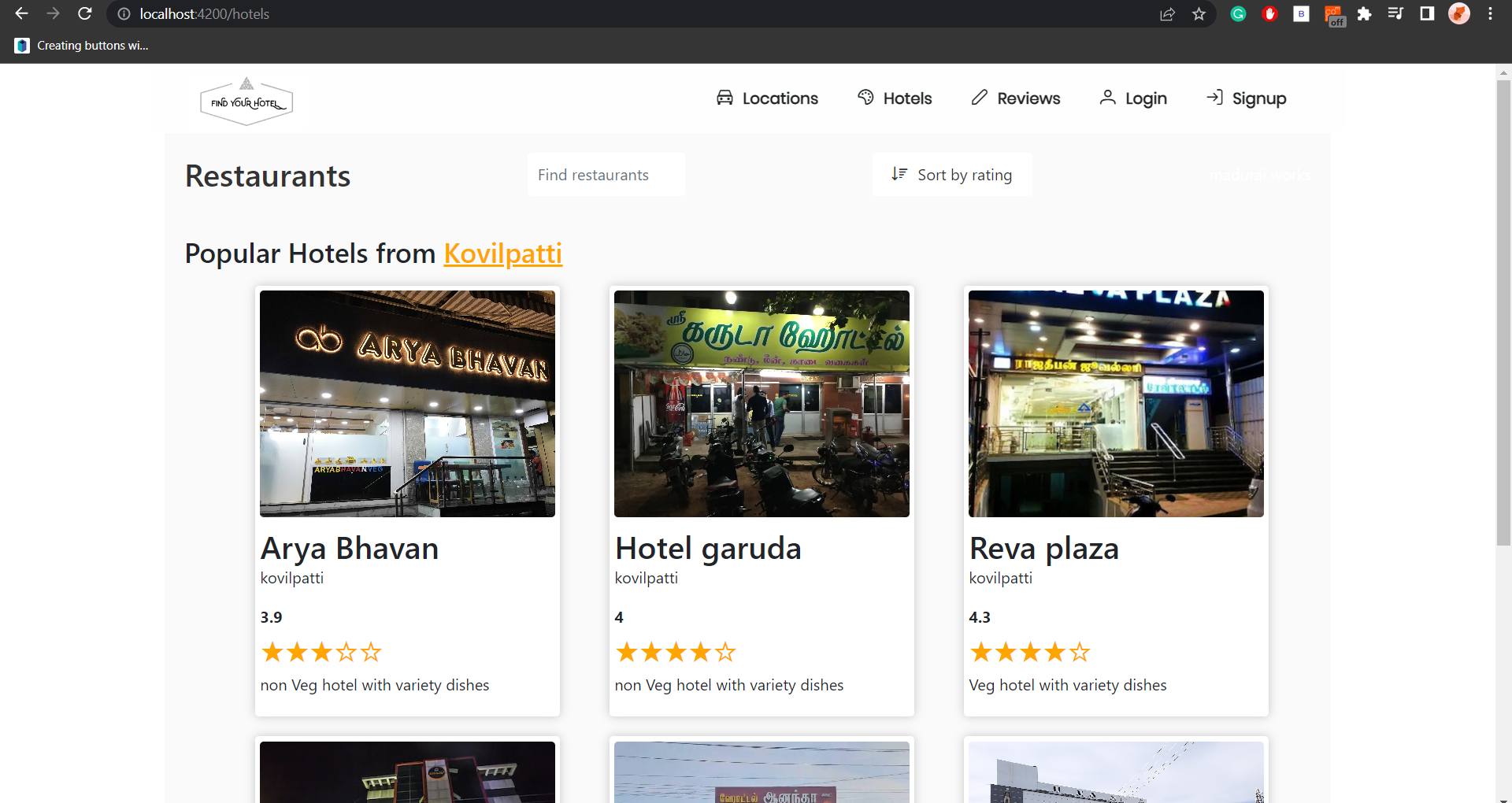Viewport: 1512px width, 803px height.
Task: Click Hotel garuda's star rating row
Action: click(676, 652)
